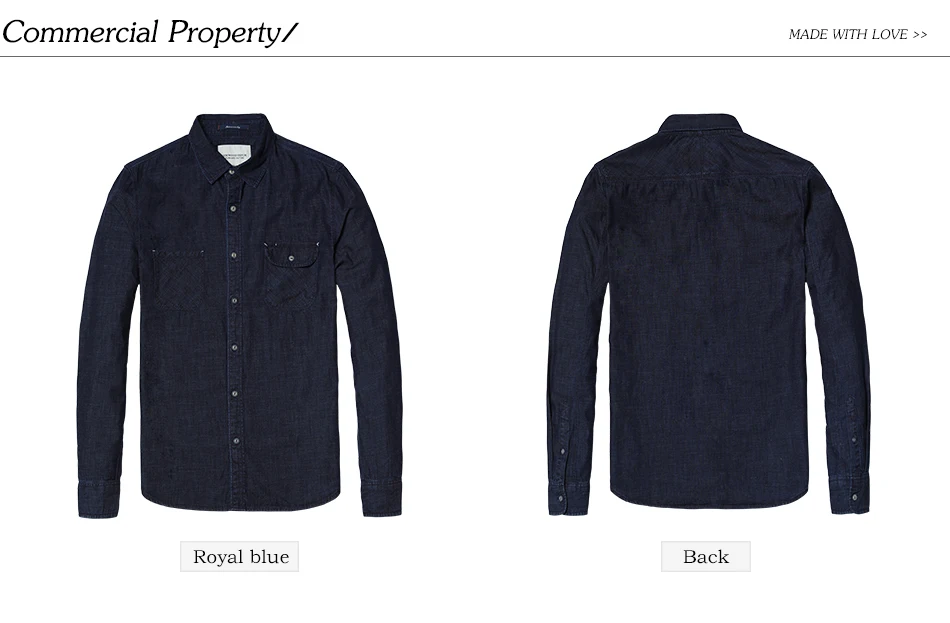Click the Royal blue color label
Viewport: 950px width, 623px height.
pyautogui.click(x=239, y=556)
